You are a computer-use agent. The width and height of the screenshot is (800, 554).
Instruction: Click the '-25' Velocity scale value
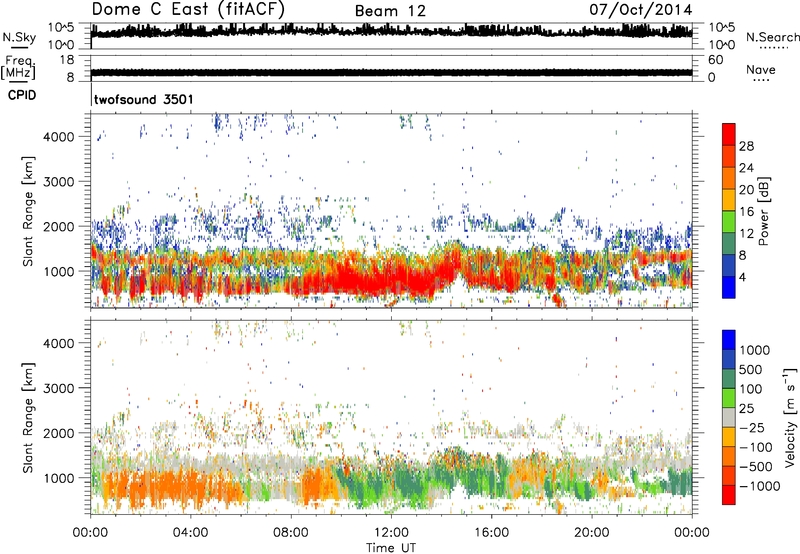[752, 427]
